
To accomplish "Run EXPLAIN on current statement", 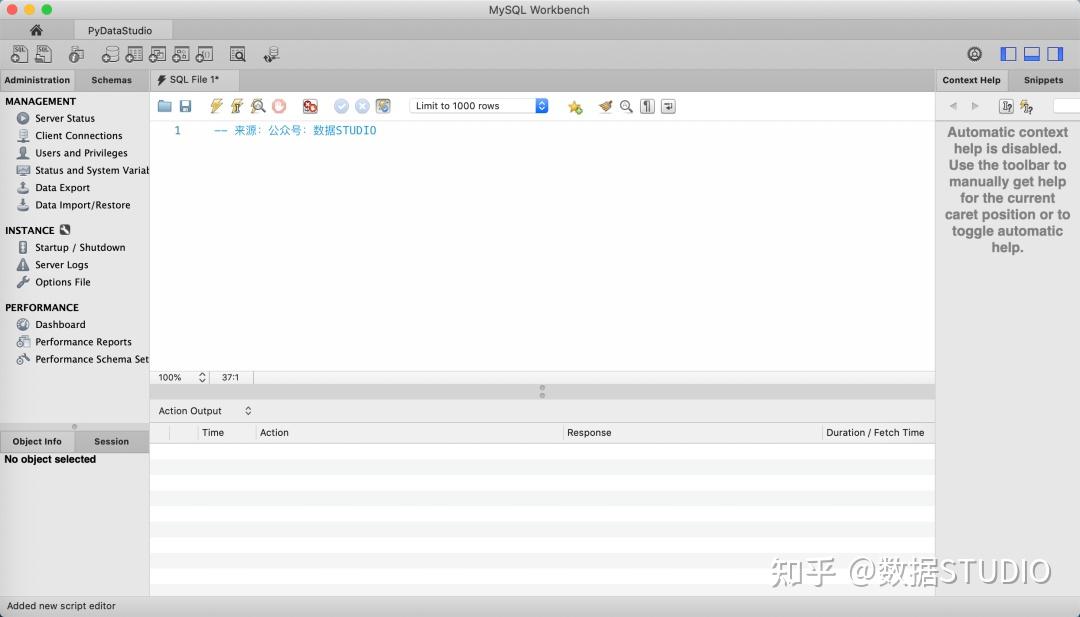I will tap(258, 106).
